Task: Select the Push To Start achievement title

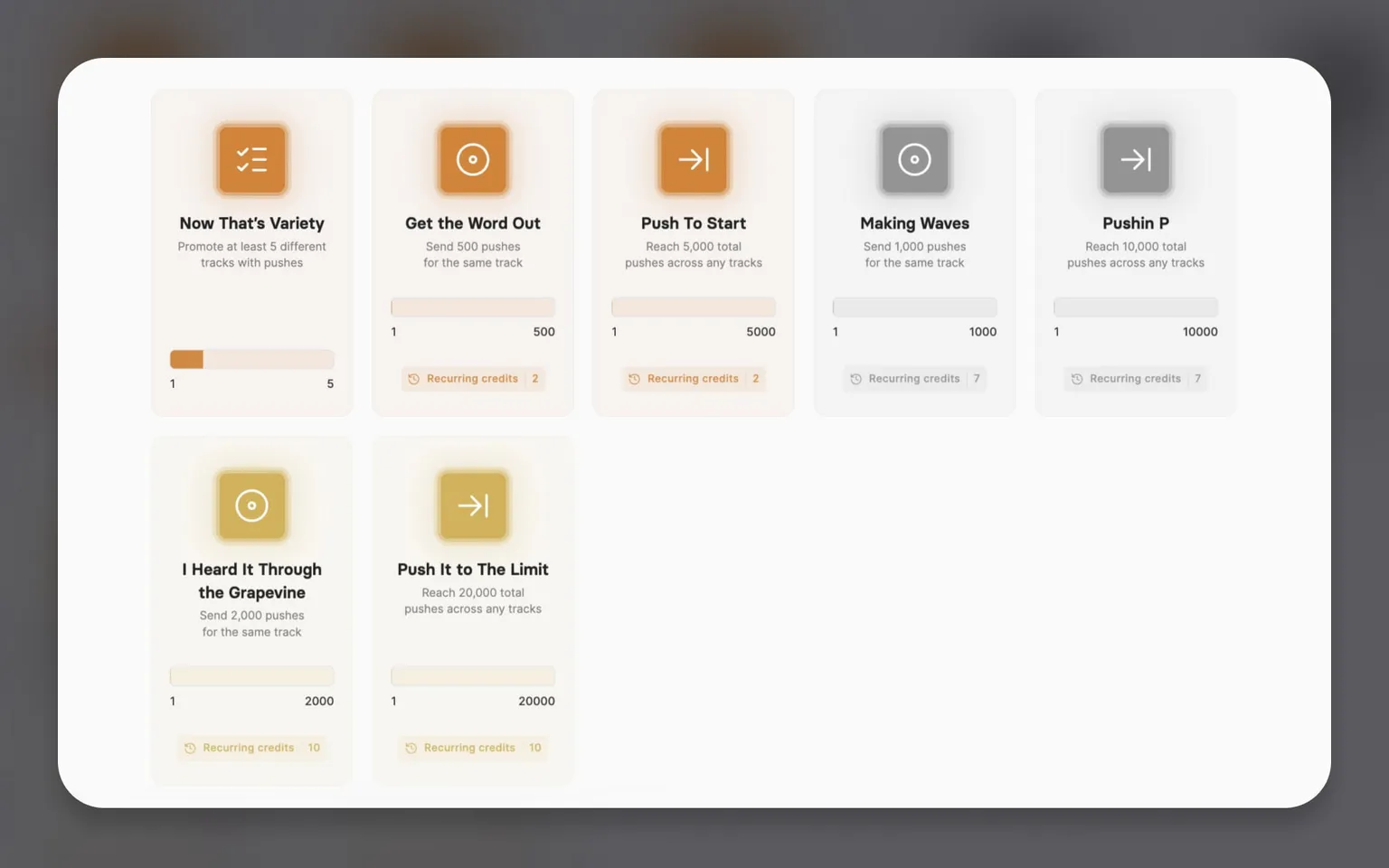Action: coord(693,222)
